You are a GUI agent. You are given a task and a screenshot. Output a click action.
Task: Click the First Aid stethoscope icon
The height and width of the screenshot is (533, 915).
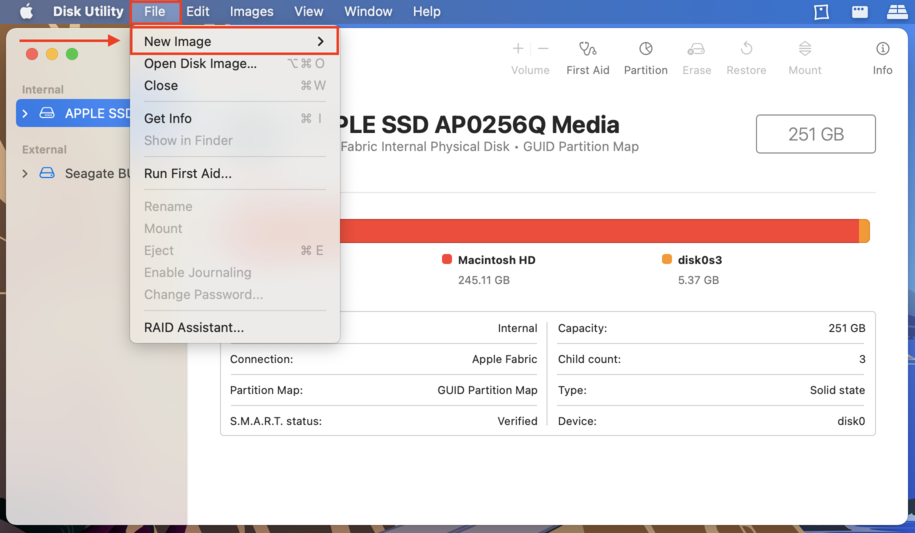588,48
